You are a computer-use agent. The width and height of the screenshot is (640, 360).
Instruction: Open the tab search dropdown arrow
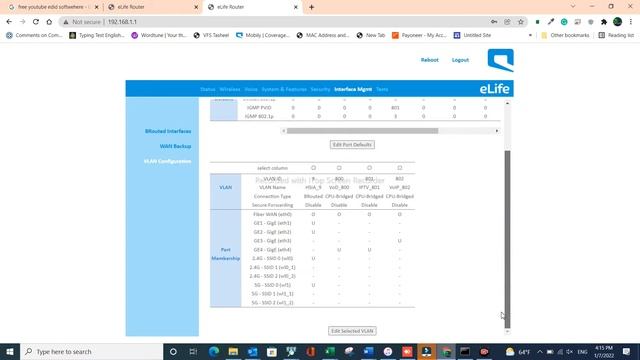[573, 7]
